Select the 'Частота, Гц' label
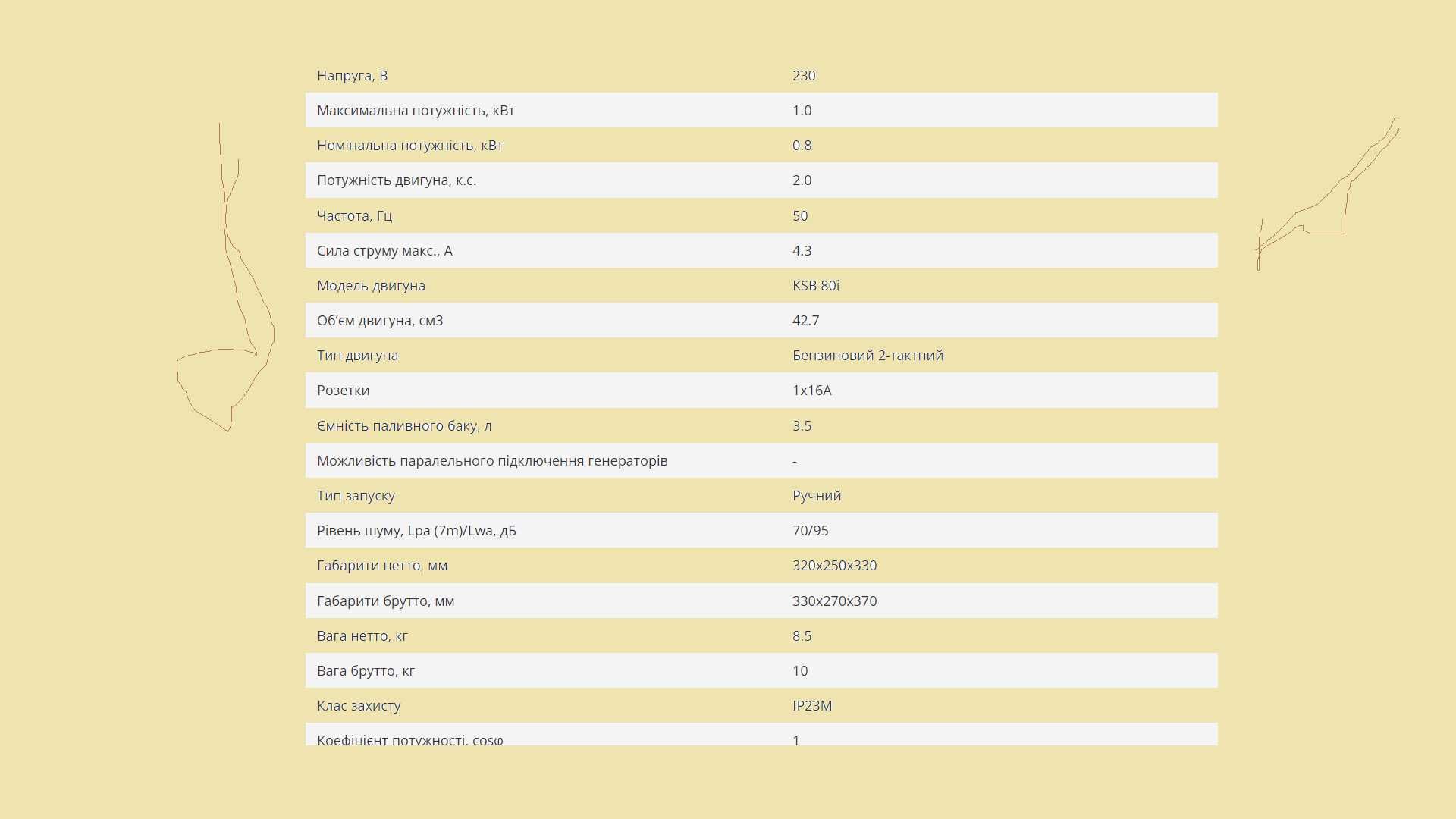This screenshot has width=1456, height=819. point(354,216)
